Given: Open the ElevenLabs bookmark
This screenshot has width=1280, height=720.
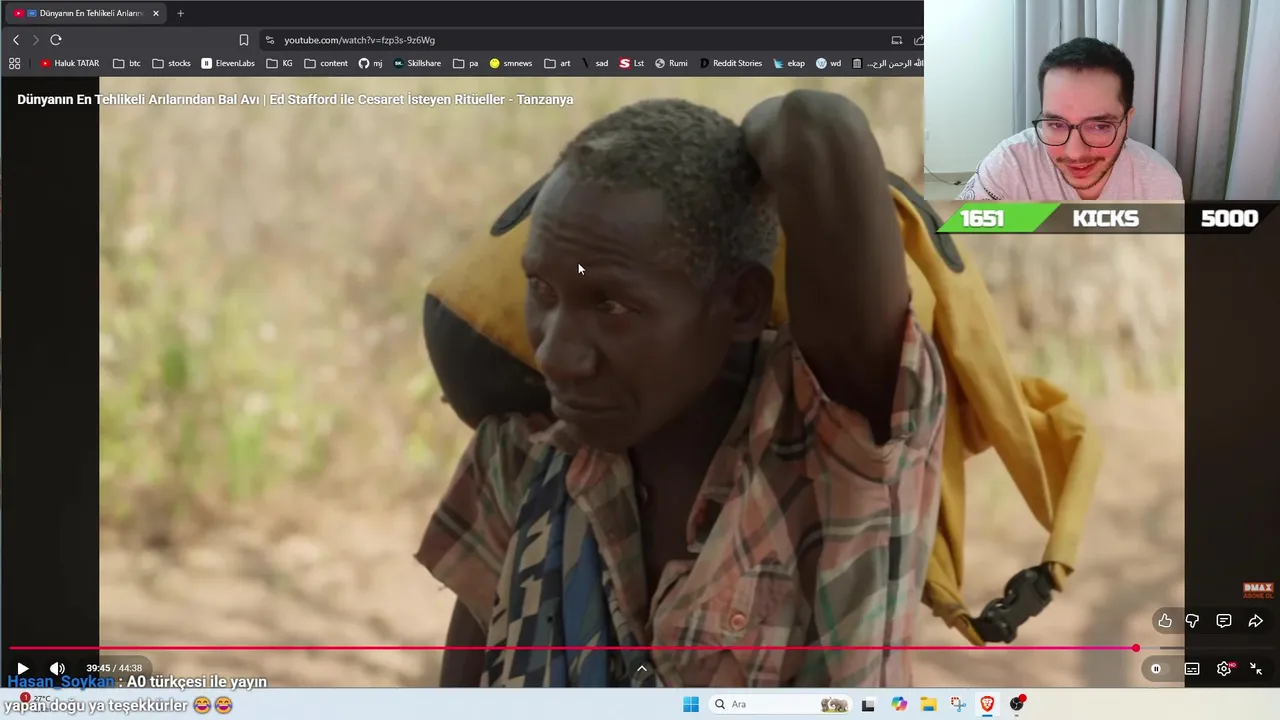Looking at the screenshot, I should 228,63.
